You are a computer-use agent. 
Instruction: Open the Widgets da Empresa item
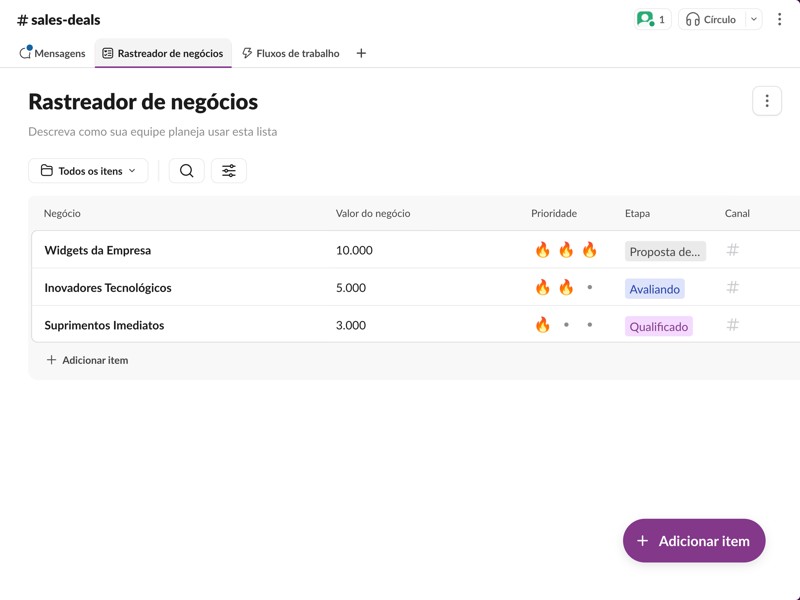(x=97, y=251)
